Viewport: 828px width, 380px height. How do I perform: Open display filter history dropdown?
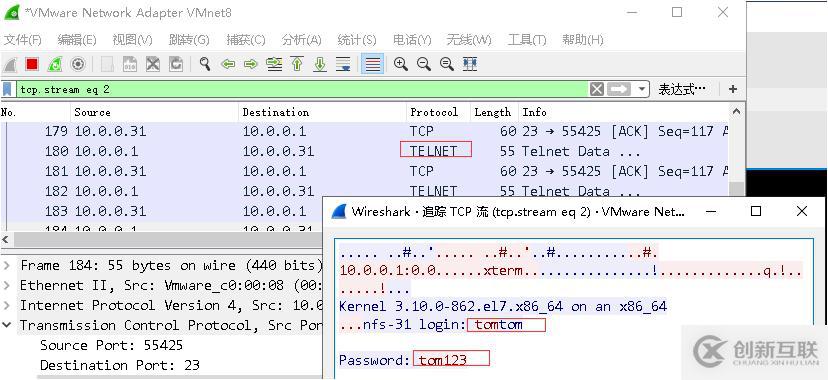(642, 89)
